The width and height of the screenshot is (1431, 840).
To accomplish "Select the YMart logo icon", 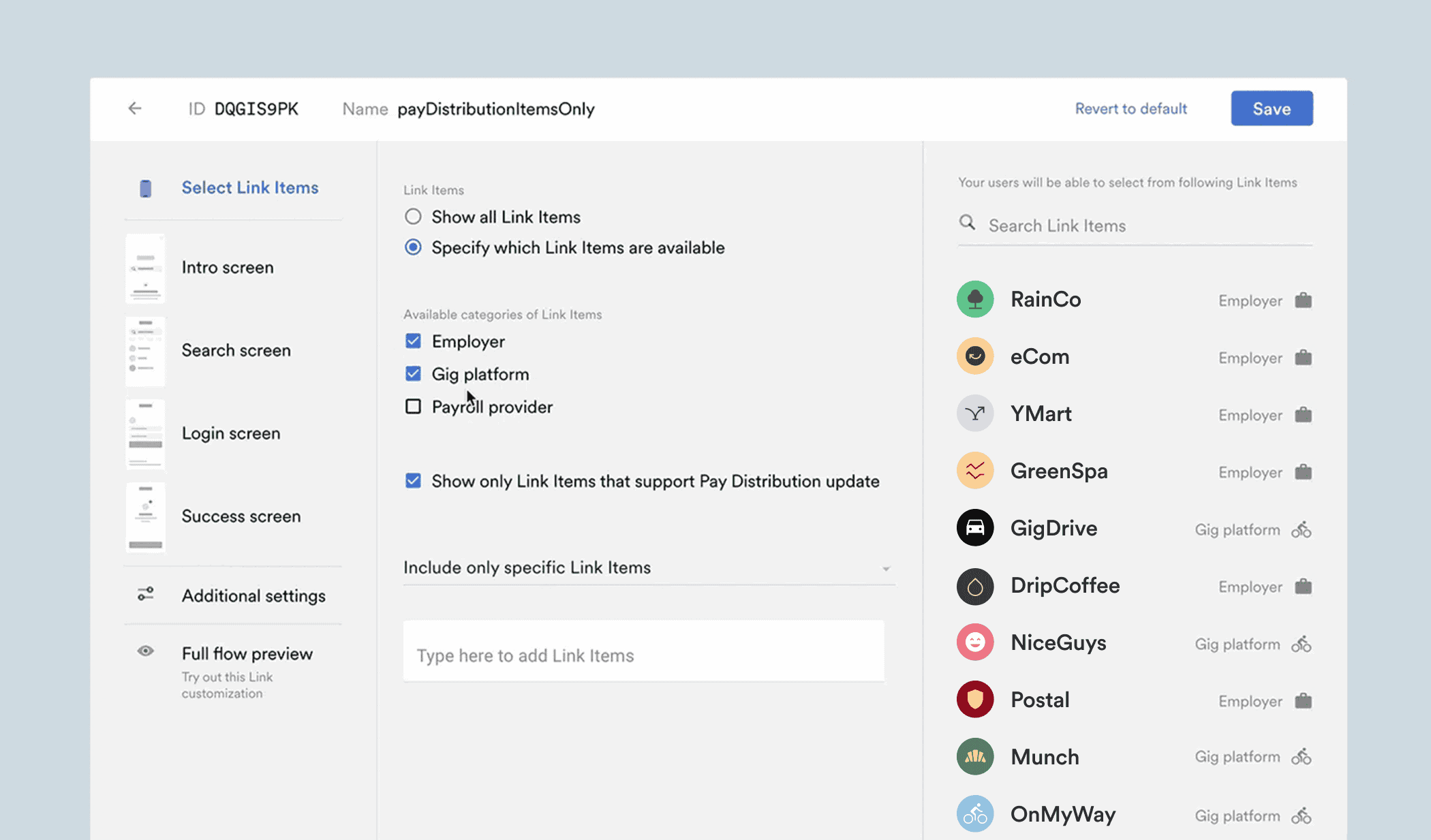I will (x=975, y=413).
